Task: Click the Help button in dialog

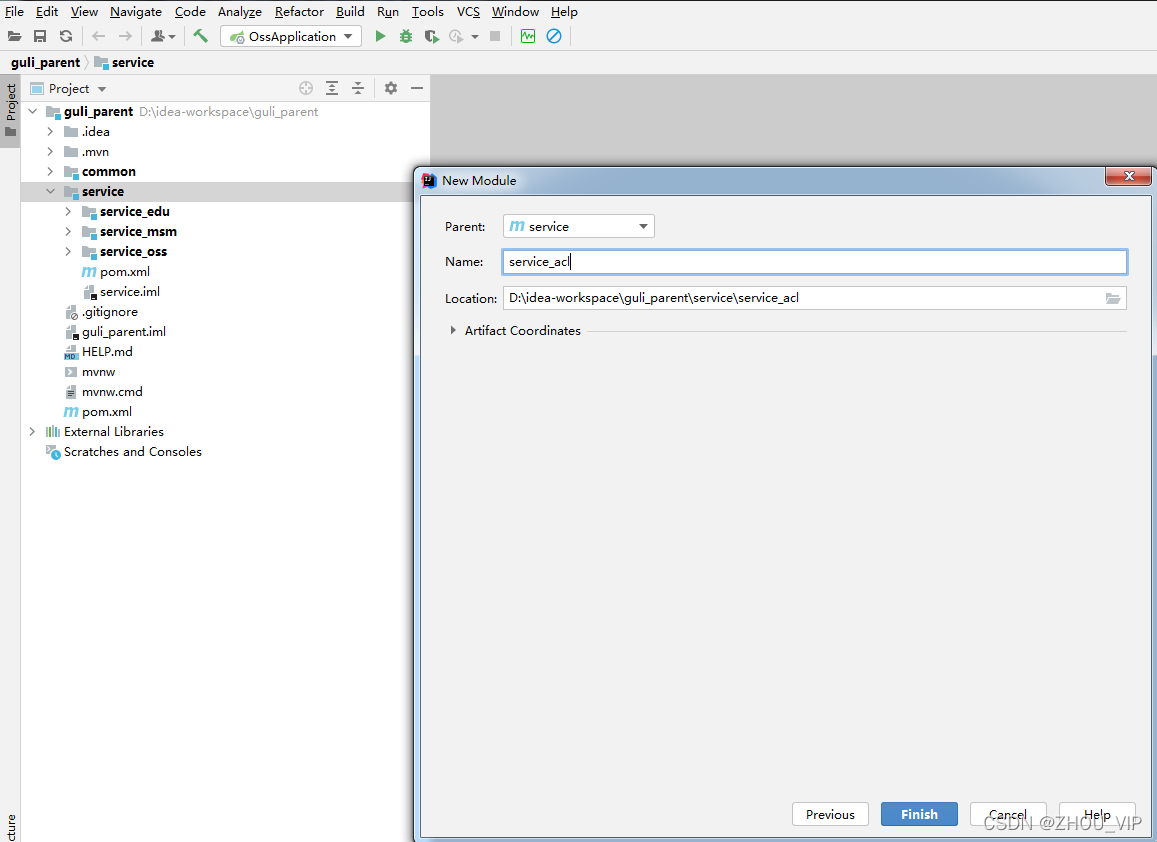Action: pyautogui.click(x=1096, y=814)
